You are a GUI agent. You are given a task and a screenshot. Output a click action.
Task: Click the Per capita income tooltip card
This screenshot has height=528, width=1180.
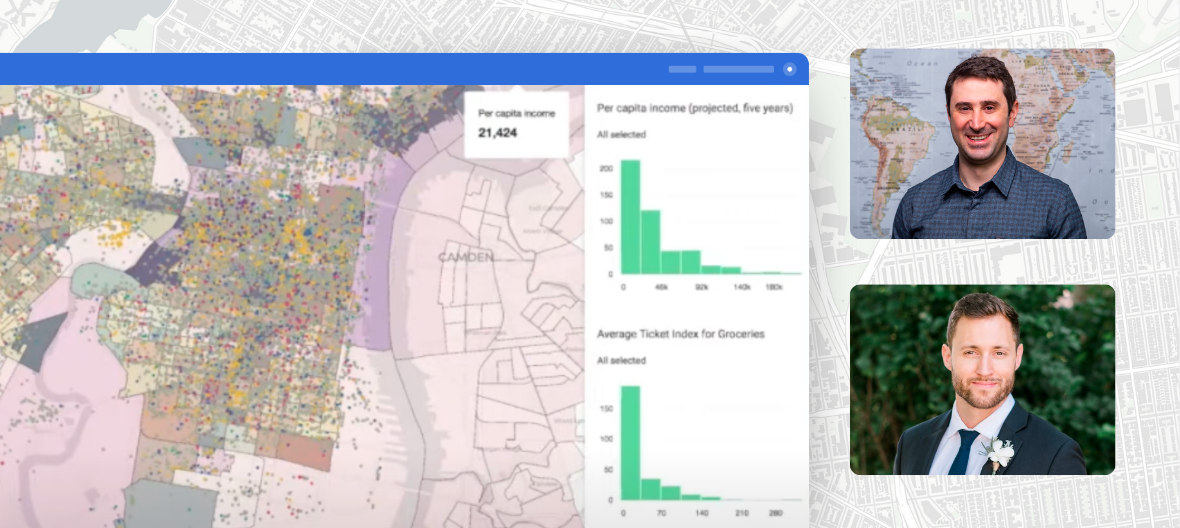pos(516,124)
